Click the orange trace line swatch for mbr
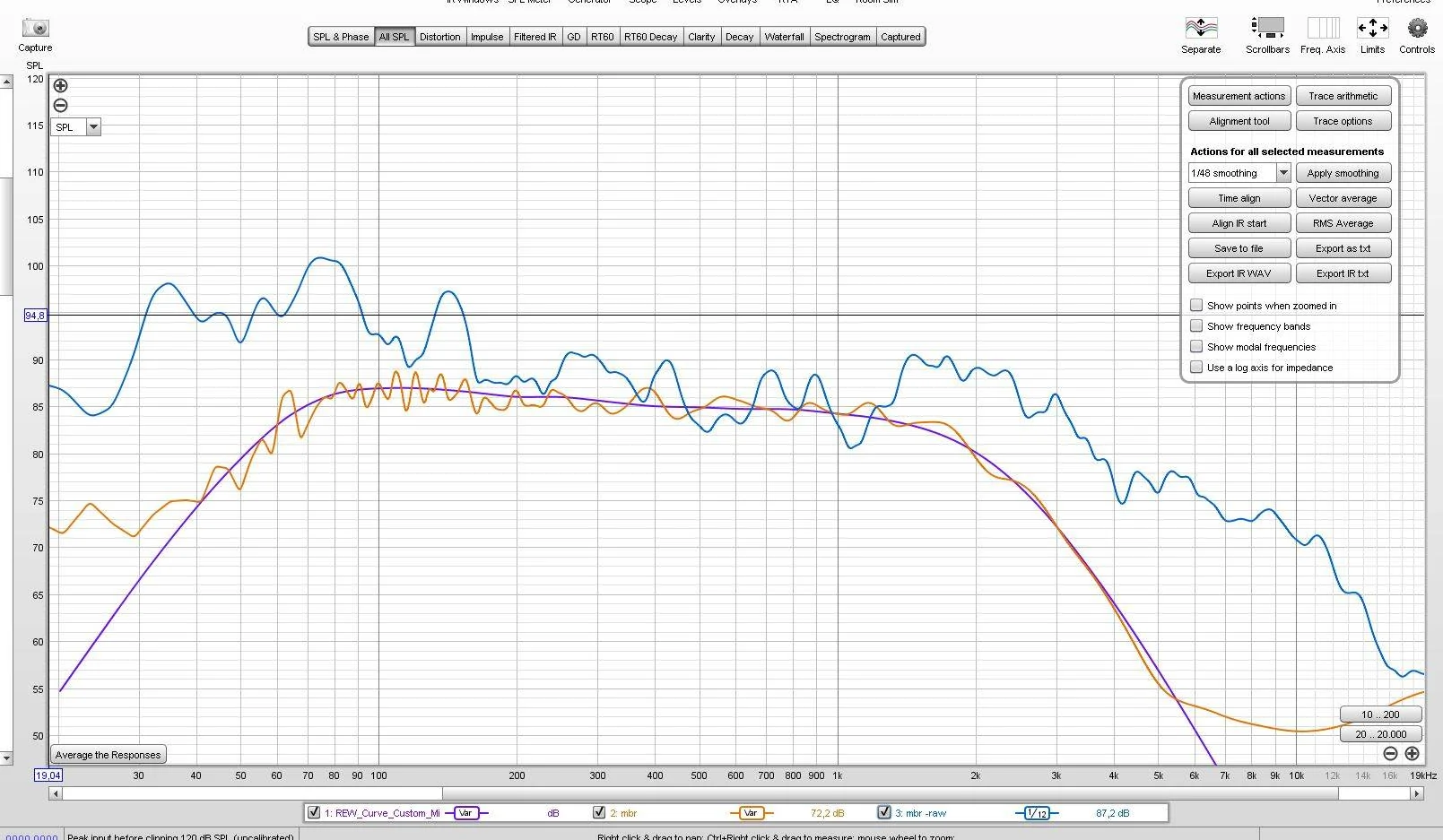Viewport: 1443px width, 840px height. (752, 813)
